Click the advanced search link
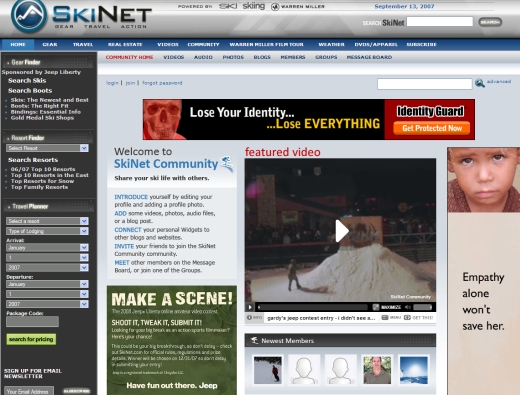The image size is (520, 395). 499,81
